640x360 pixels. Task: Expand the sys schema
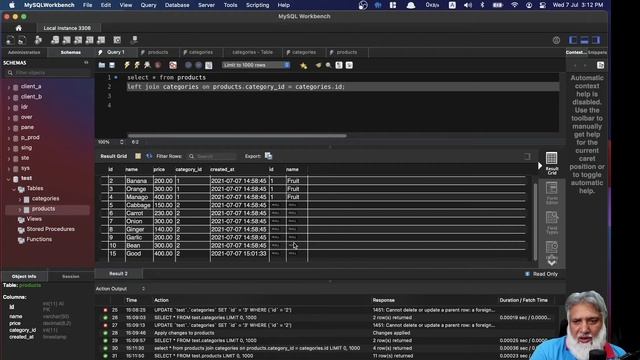click(9, 169)
